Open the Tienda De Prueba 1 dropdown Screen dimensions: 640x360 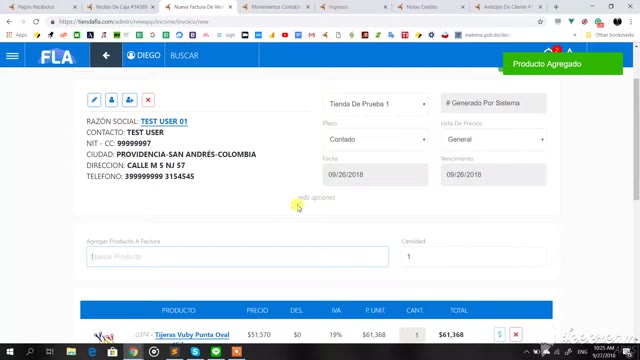[376, 104]
